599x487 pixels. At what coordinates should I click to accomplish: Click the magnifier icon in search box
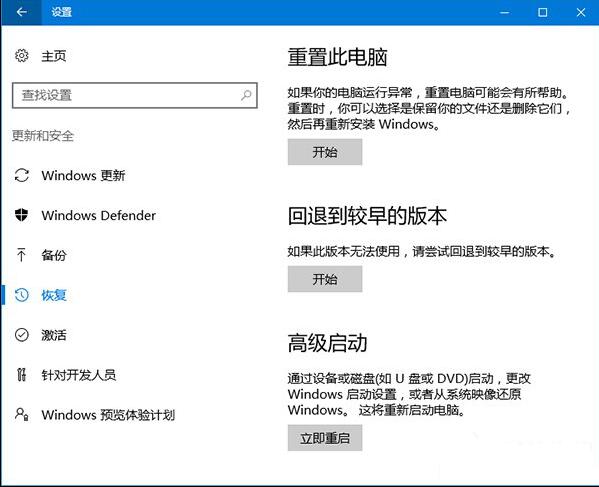246,95
